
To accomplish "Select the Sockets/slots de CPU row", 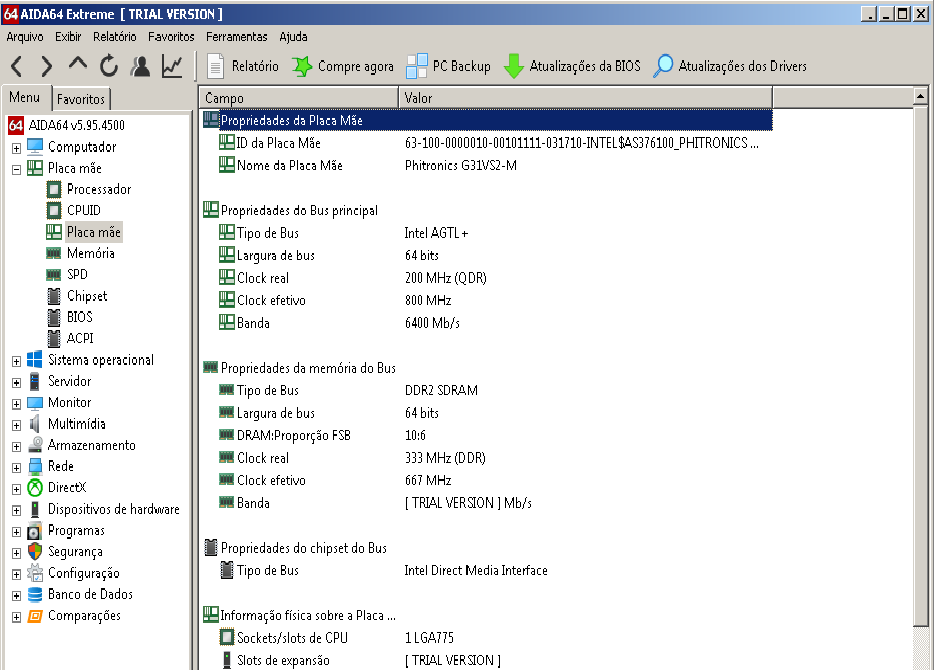I will pyautogui.click(x=487, y=638).
